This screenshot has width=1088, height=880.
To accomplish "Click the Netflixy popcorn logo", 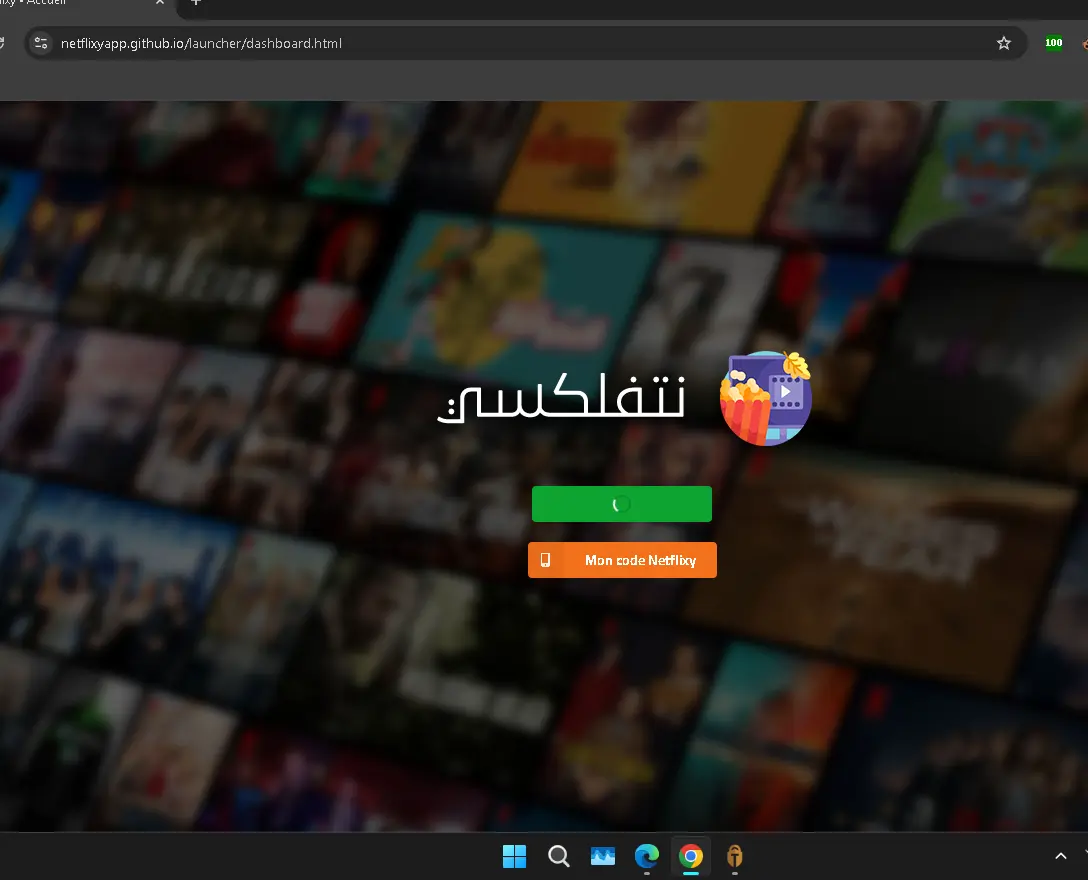I will 765,398.
